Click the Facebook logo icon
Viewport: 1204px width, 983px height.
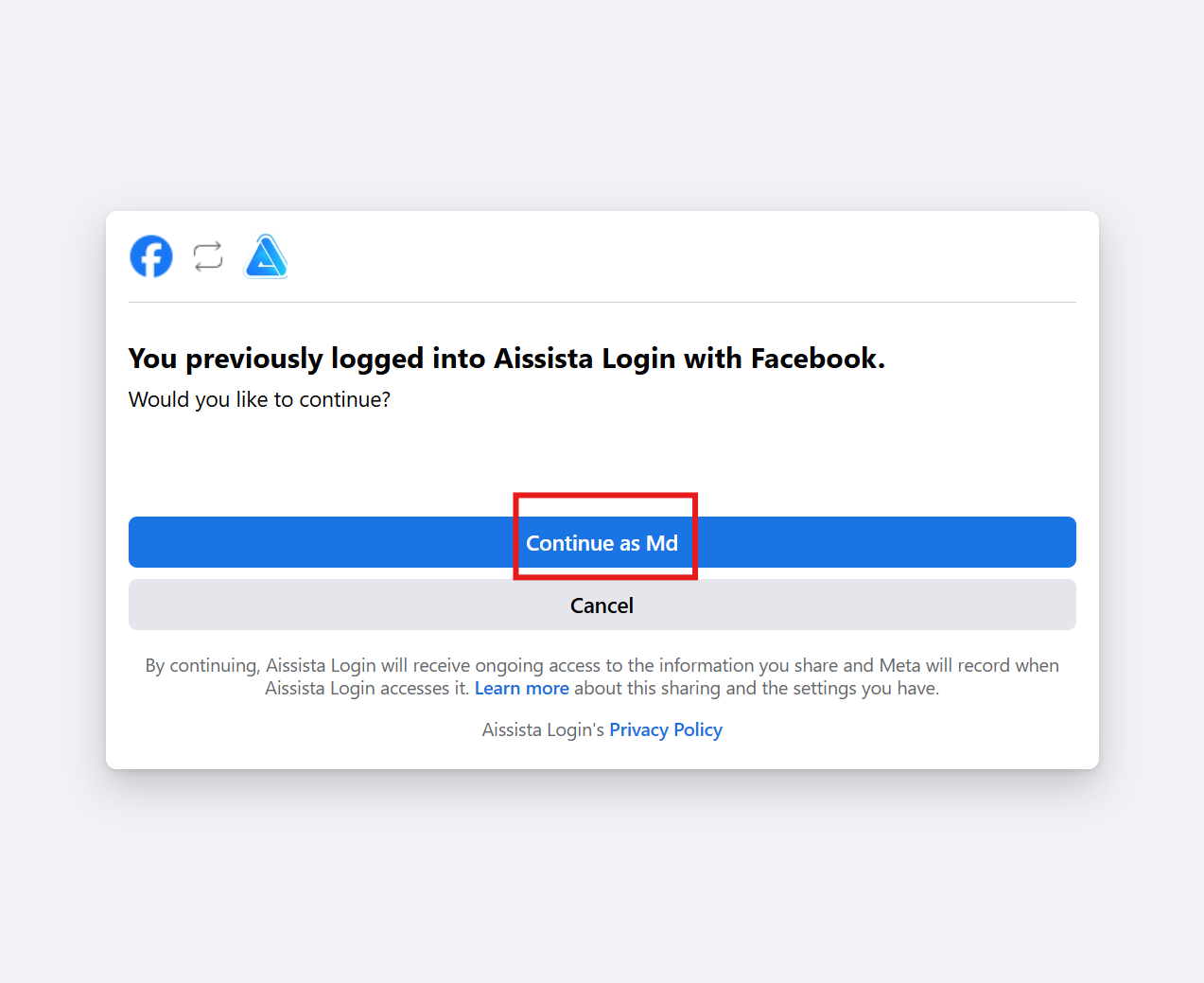(x=151, y=256)
